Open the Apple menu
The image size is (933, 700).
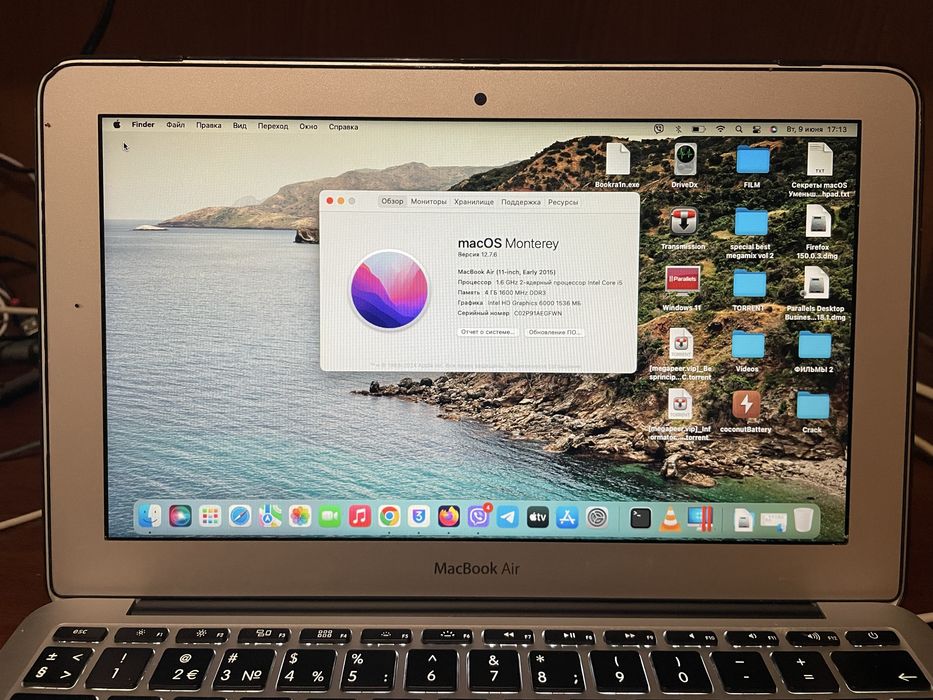[117, 124]
